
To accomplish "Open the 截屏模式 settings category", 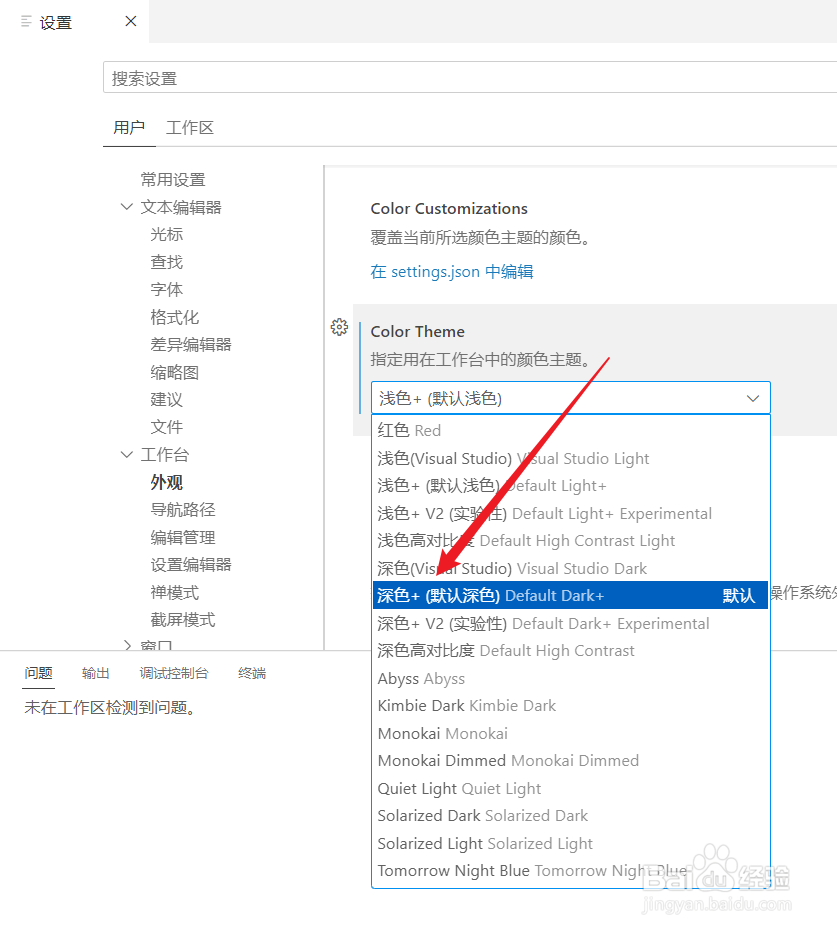I will 183,620.
